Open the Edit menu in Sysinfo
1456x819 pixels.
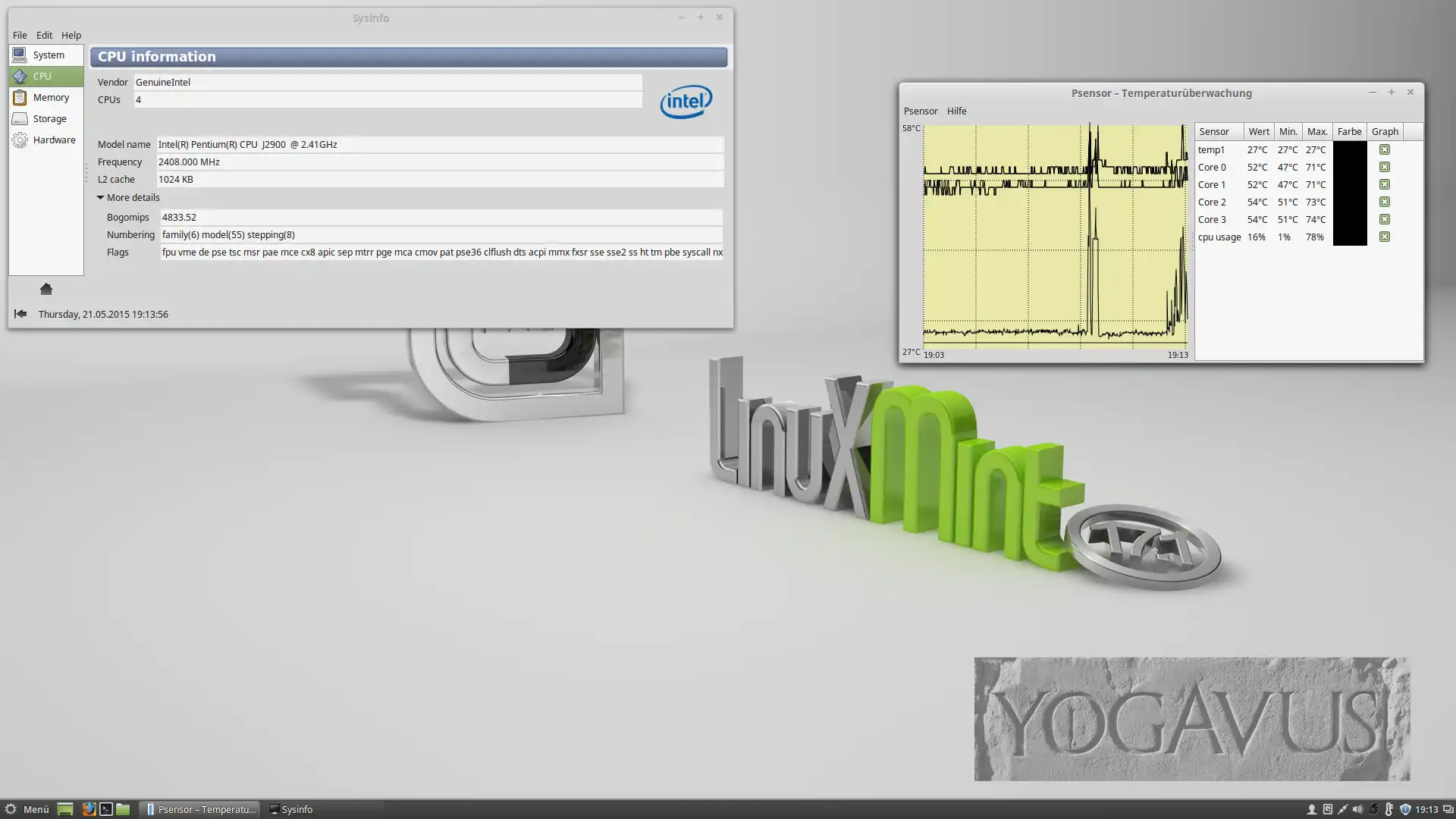44,35
